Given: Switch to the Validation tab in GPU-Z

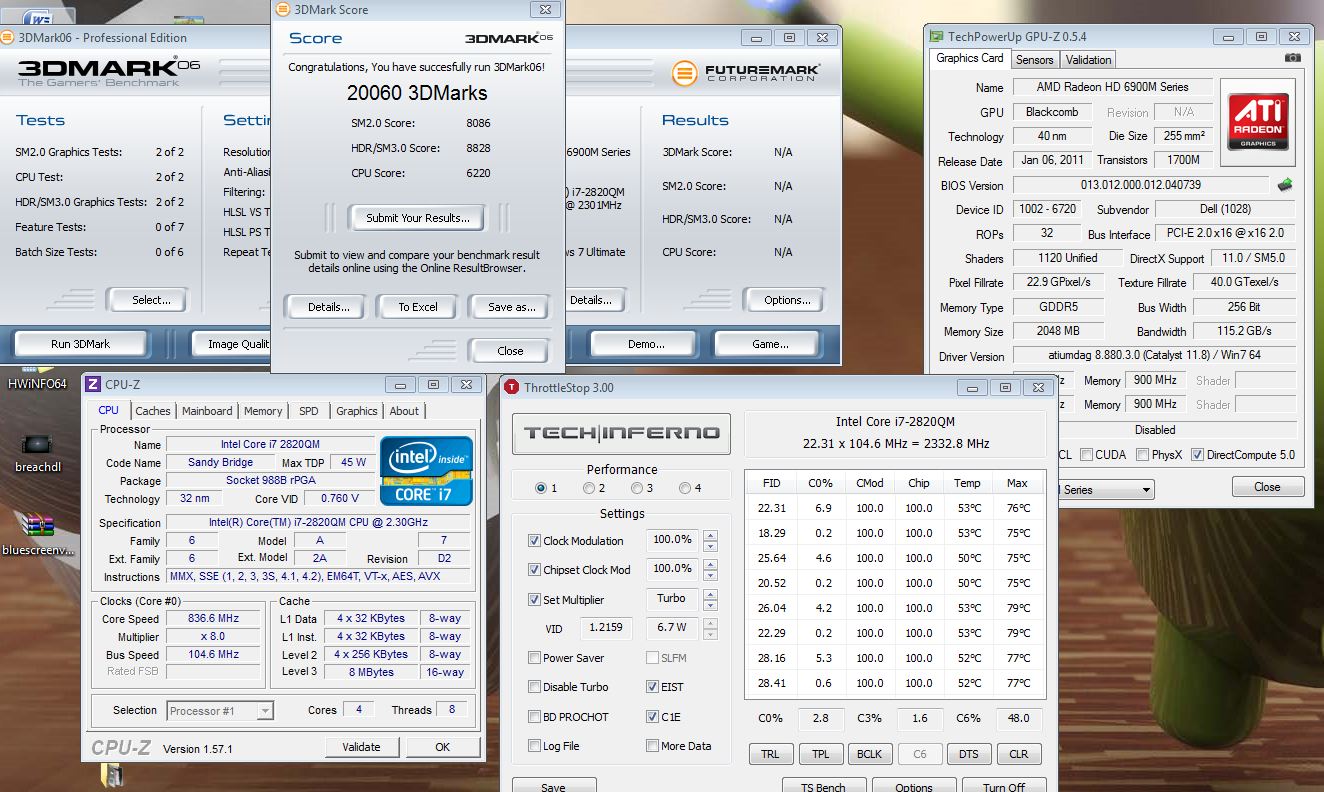Looking at the screenshot, I should (1088, 60).
